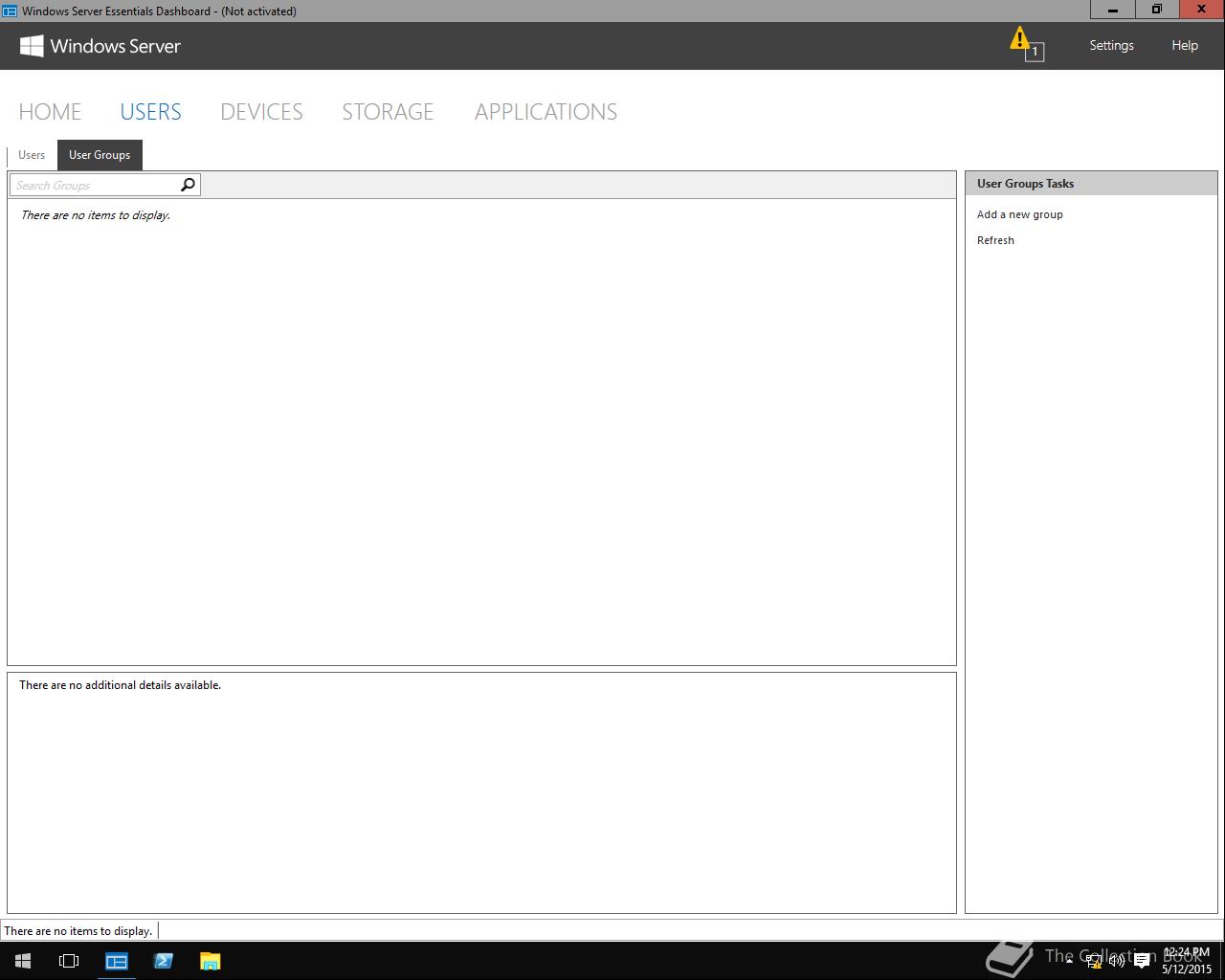Open the Start button on taskbar
Viewport: 1225px width, 980px height.
pos(23,961)
